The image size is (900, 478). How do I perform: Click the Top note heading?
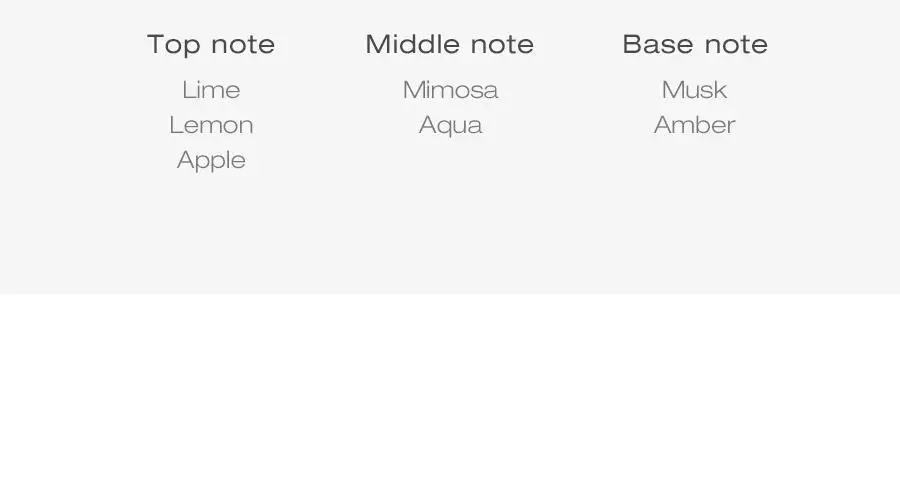tap(211, 45)
